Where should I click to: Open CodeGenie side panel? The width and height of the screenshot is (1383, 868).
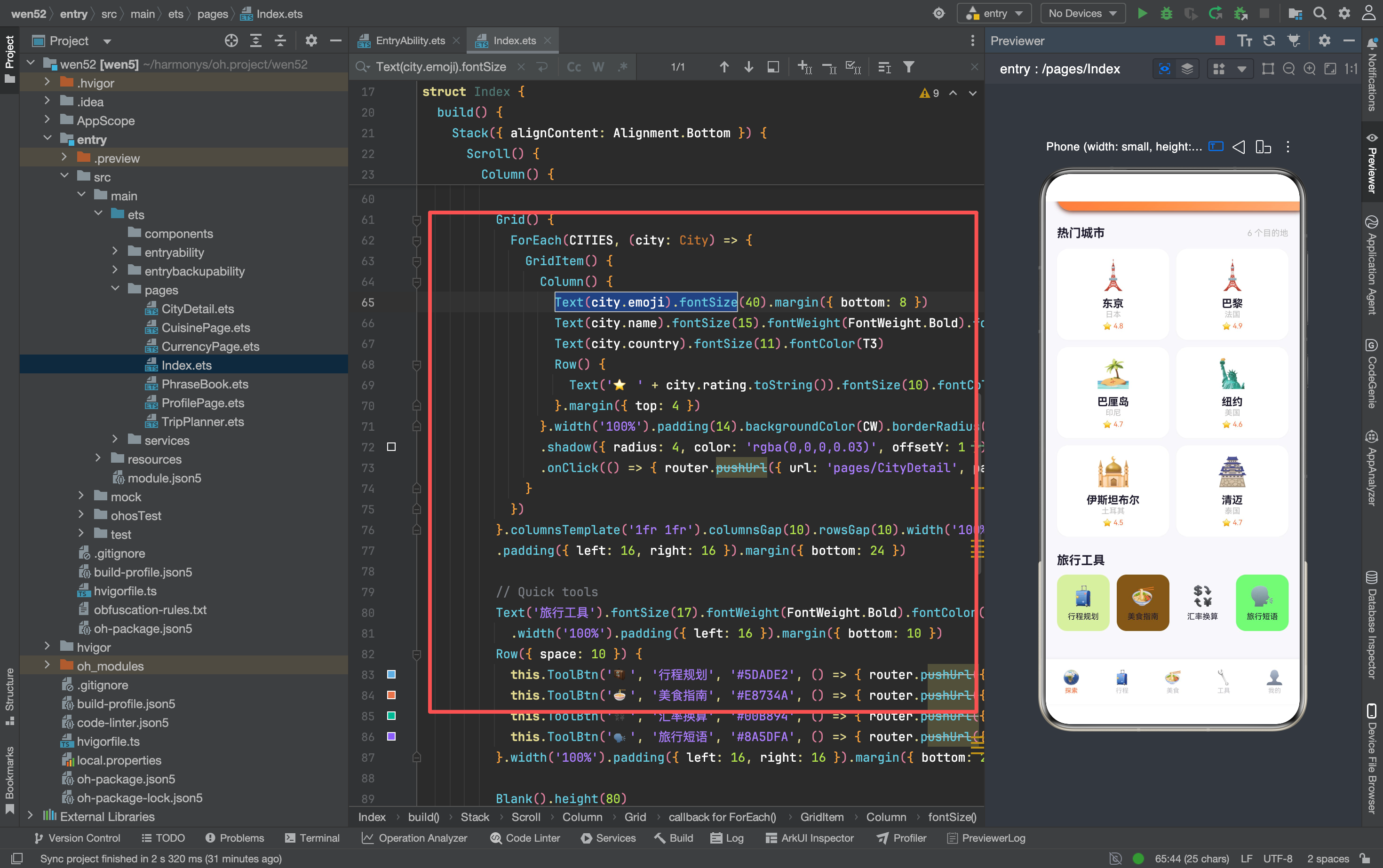coord(1372,374)
